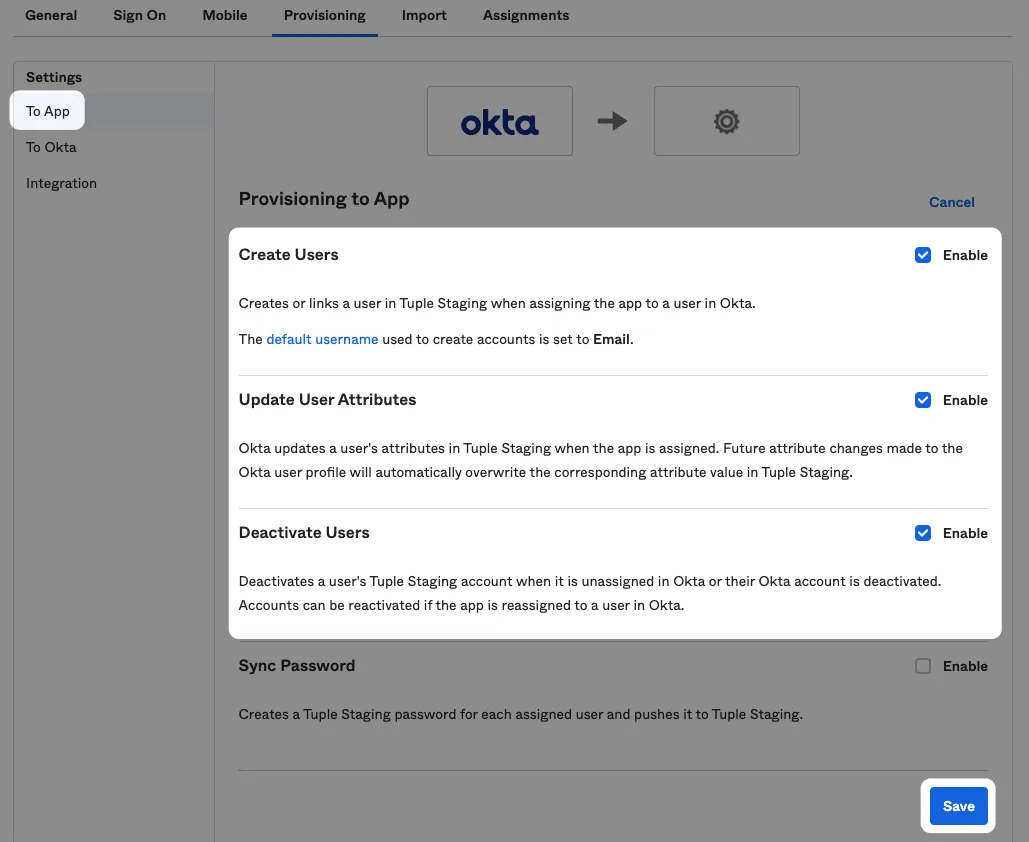The height and width of the screenshot is (842, 1029).
Task: Disable Update User Attributes
Action: pyautogui.click(x=922, y=399)
